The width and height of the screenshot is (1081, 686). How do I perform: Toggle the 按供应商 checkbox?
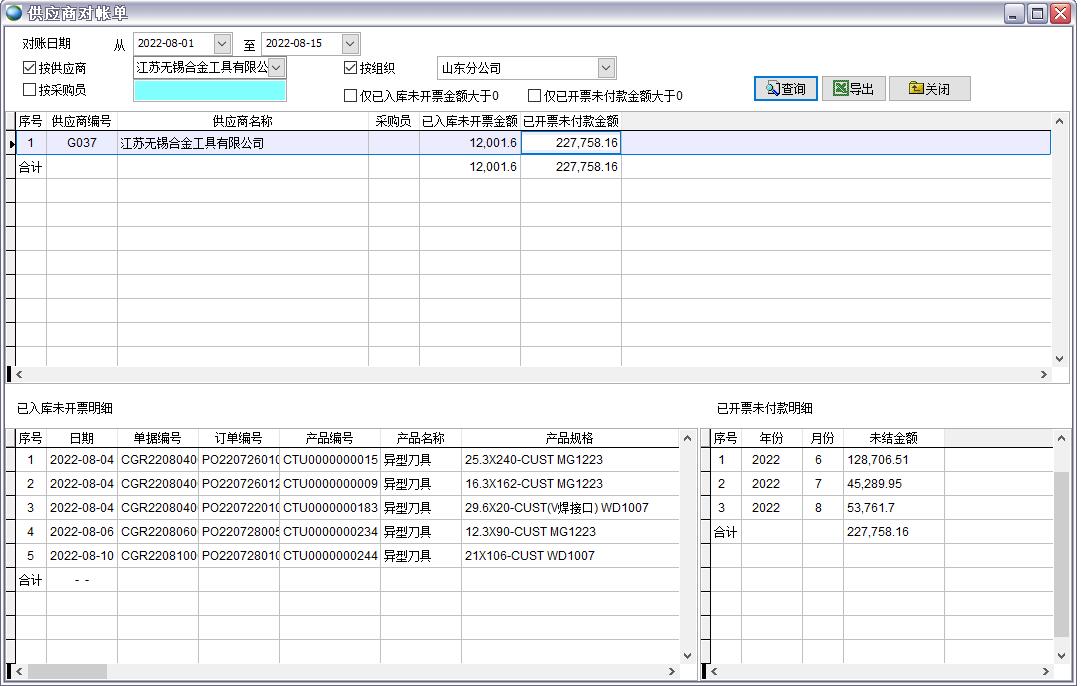[29, 68]
